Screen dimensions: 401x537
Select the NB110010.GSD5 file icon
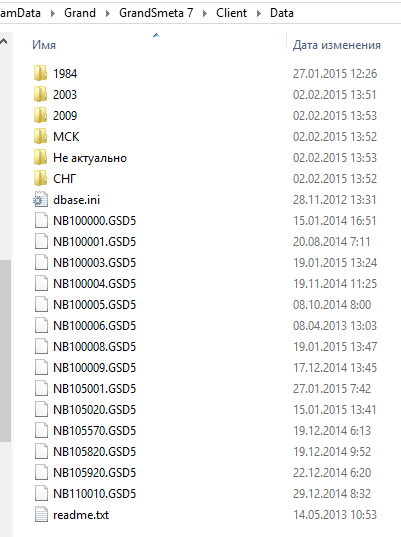coord(41,493)
